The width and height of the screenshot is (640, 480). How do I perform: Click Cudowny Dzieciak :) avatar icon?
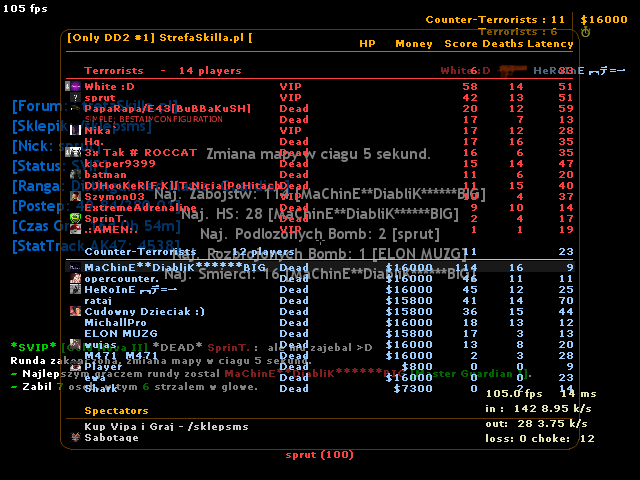tap(75, 311)
